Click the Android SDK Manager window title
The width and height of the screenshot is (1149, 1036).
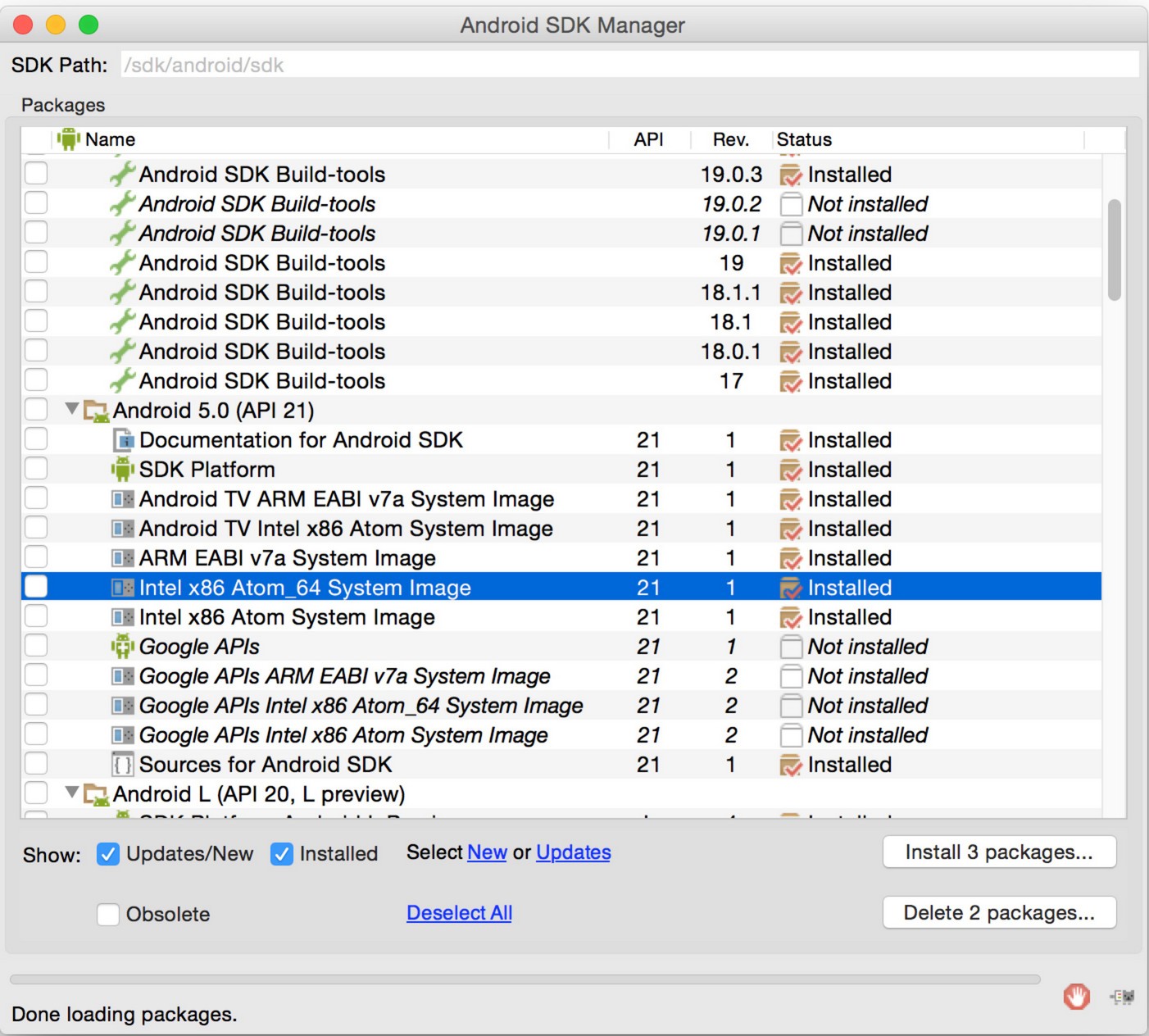point(572,25)
